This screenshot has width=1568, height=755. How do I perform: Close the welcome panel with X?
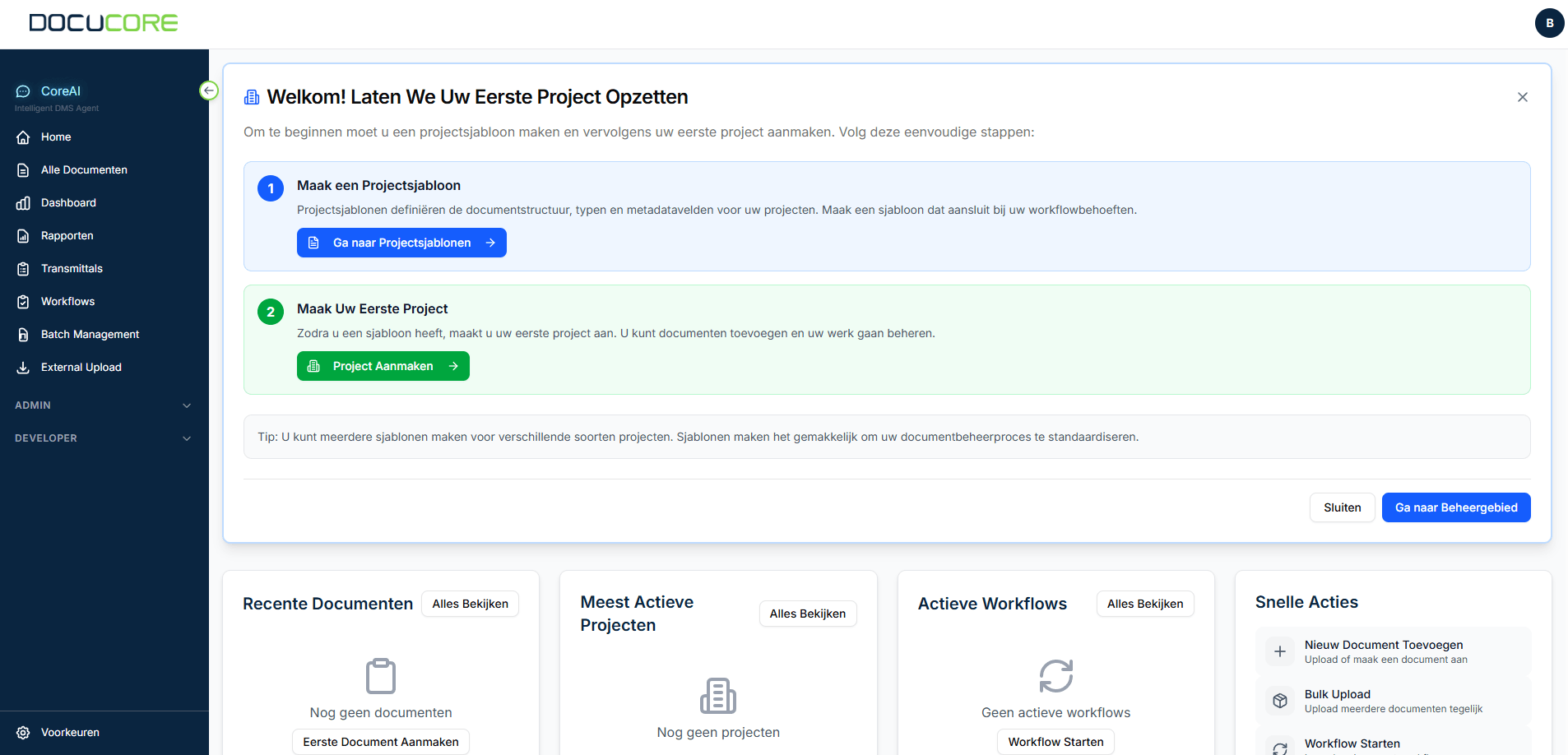point(1523,97)
